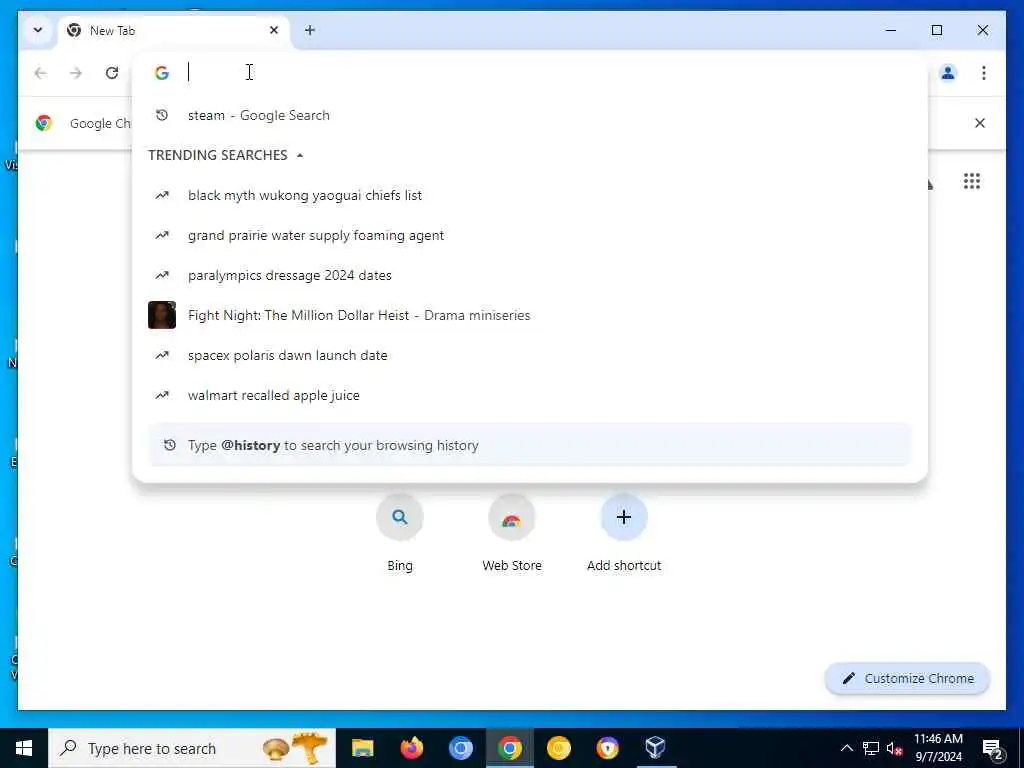
Task: Open the Chrome Canary yellow taskbar icon
Action: [558, 748]
